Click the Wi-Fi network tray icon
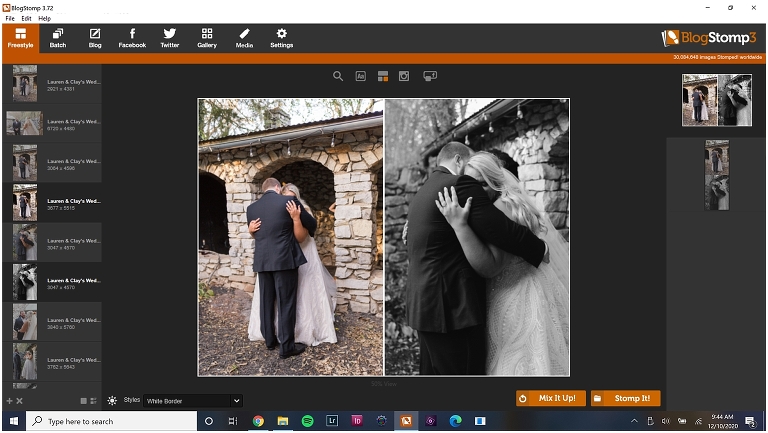This screenshot has height=433, width=768. 698,421
